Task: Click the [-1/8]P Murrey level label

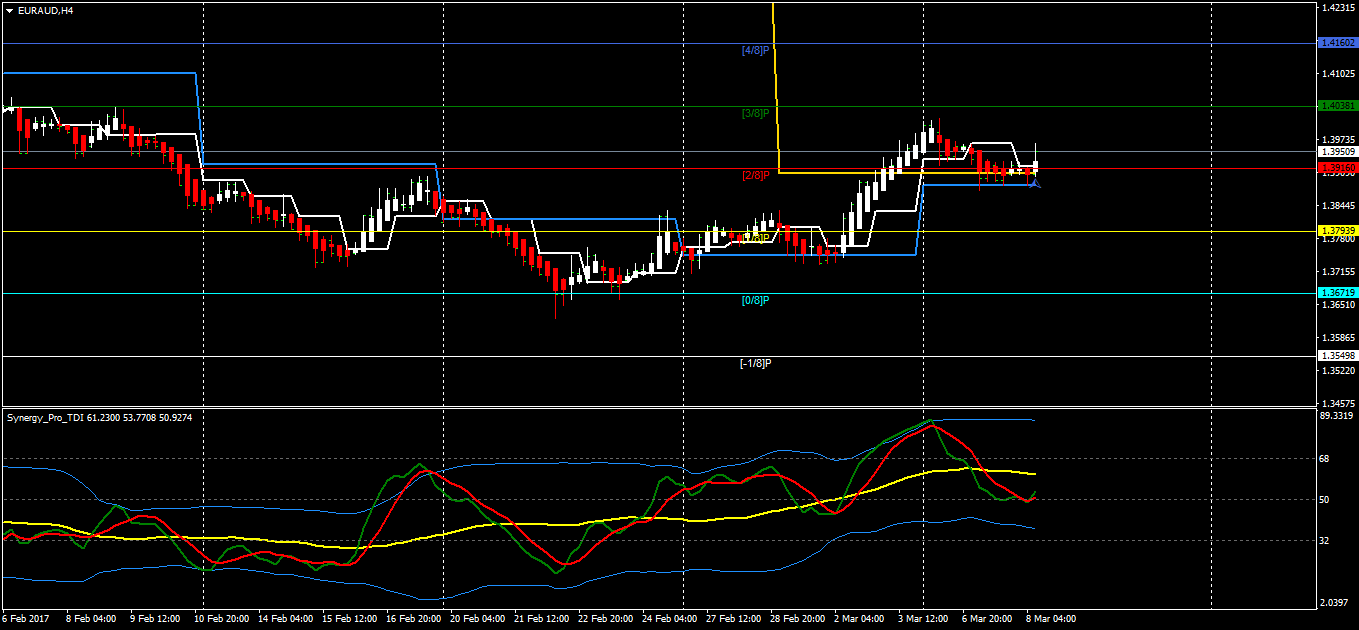Action: [x=756, y=363]
